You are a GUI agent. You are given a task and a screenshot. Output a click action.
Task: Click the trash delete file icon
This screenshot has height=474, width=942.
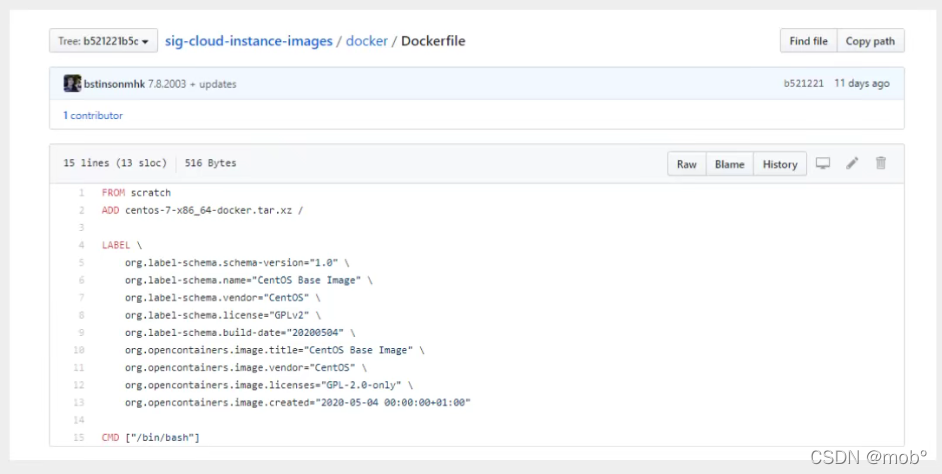881,164
